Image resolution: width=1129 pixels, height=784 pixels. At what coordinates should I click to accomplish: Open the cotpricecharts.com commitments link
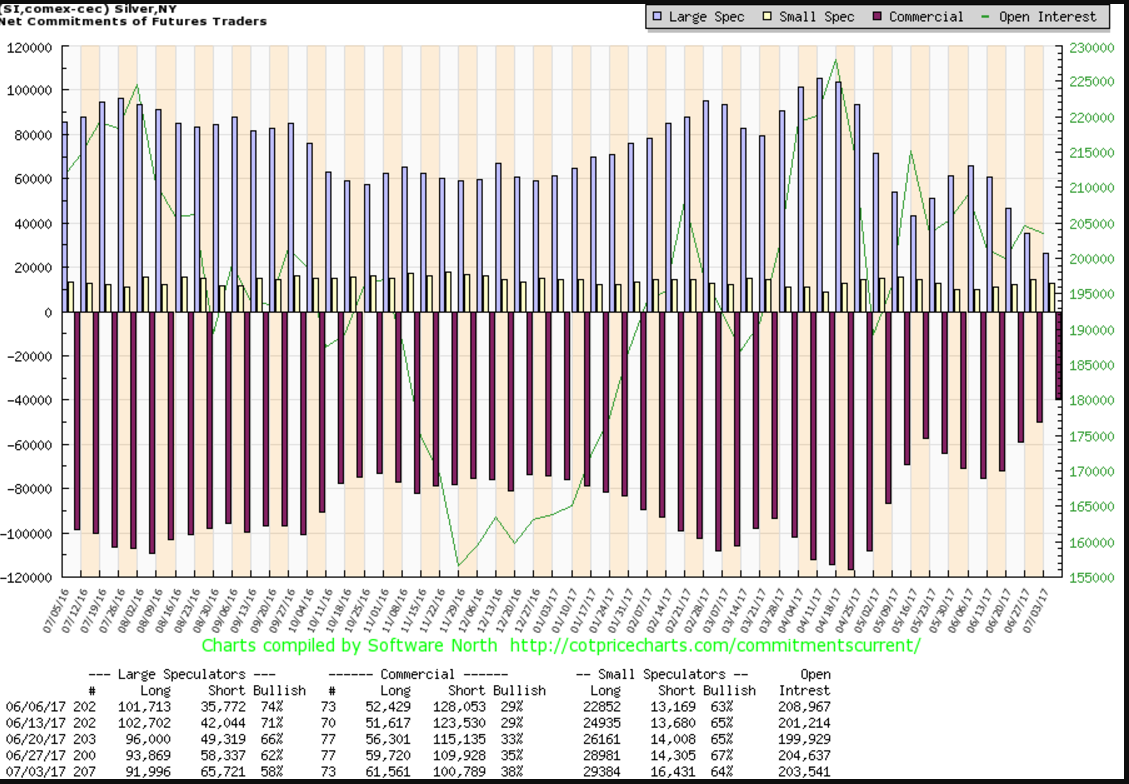(714, 645)
